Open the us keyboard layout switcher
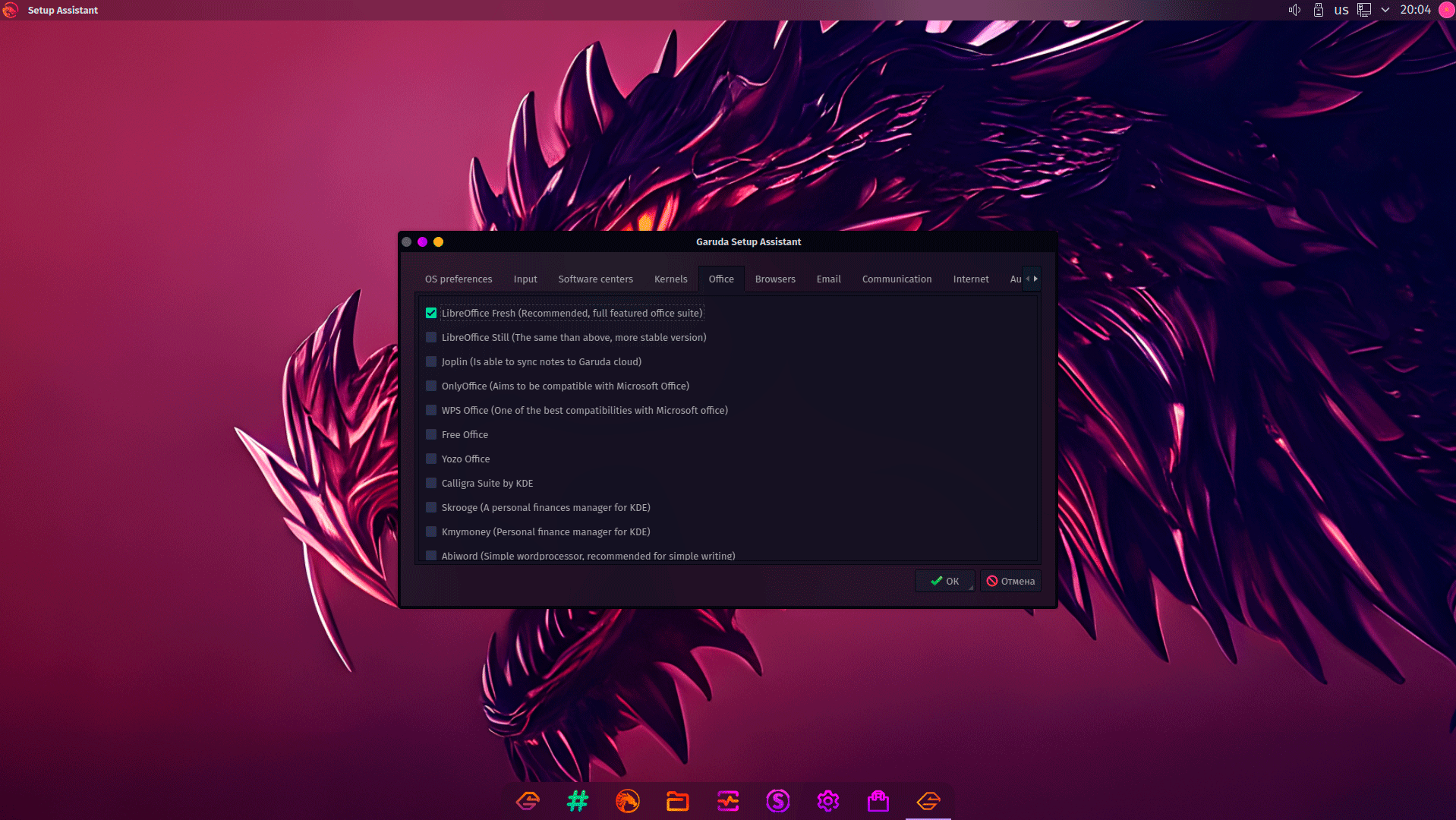The image size is (1456, 820). pyautogui.click(x=1341, y=10)
